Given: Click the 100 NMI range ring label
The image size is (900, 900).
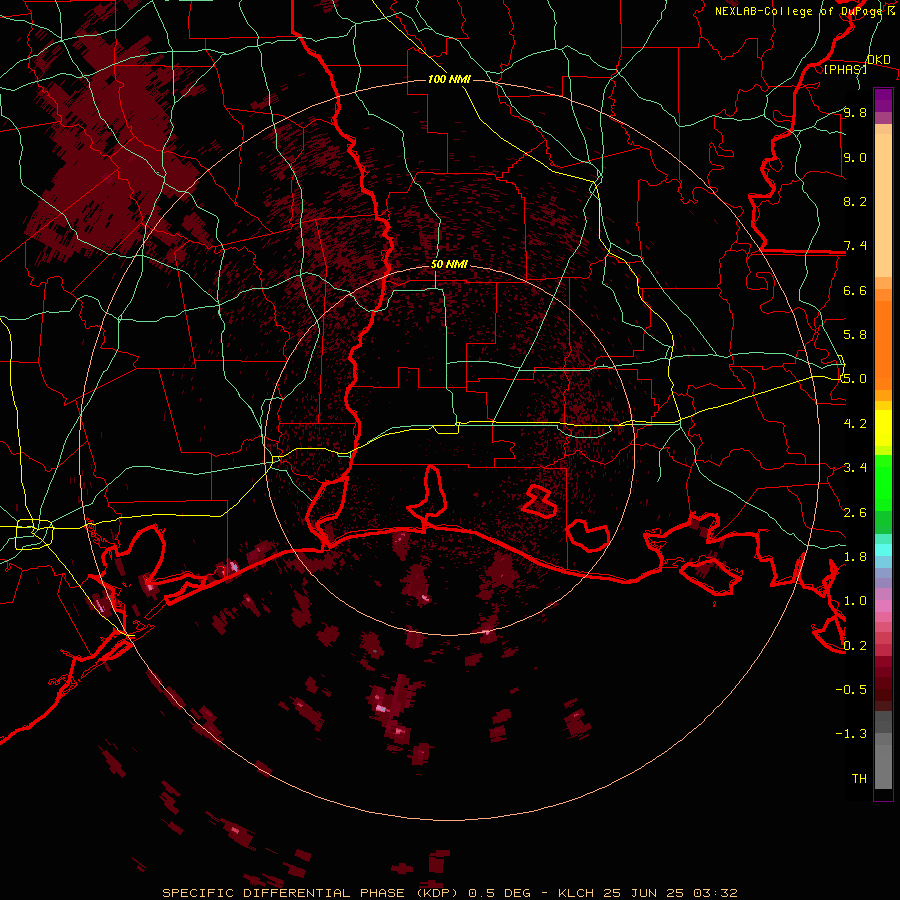Looking at the screenshot, I should pyautogui.click(x=449, y=79).
